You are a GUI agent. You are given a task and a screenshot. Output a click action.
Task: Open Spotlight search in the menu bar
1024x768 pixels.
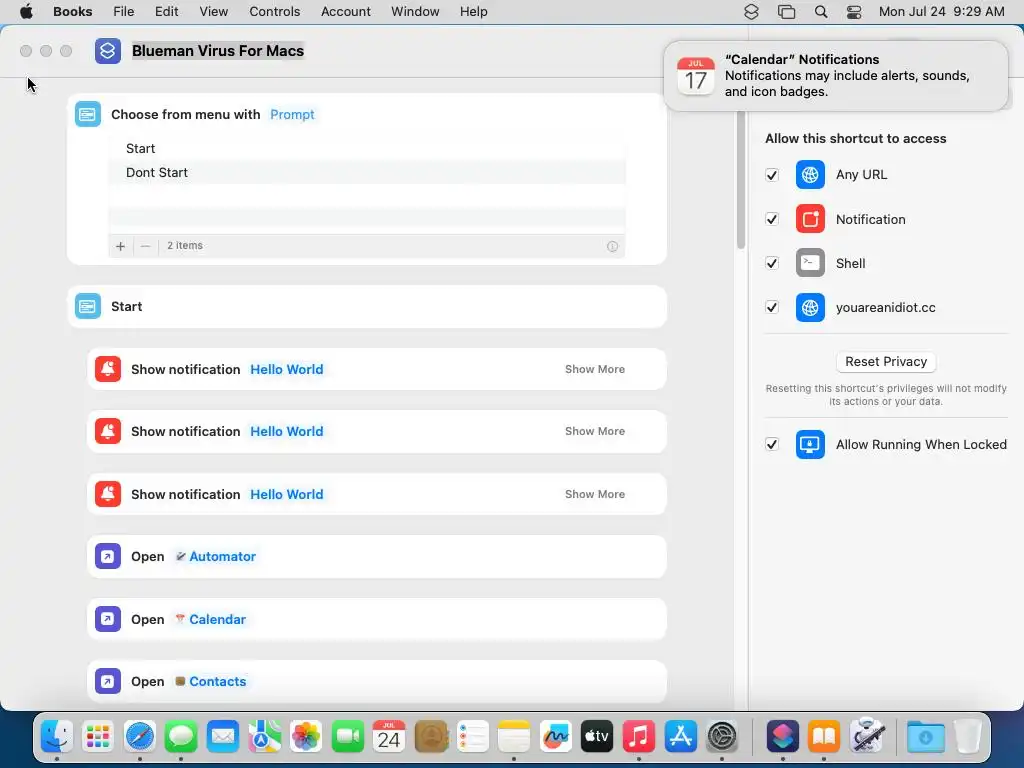[821, 12]
